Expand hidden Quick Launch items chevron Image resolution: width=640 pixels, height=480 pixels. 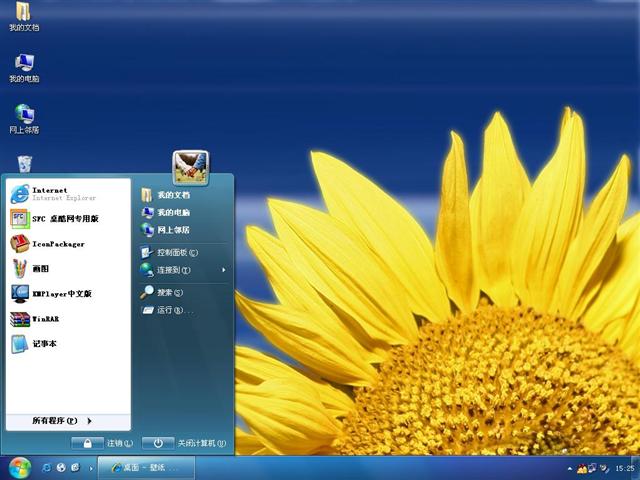coord(91,469)
